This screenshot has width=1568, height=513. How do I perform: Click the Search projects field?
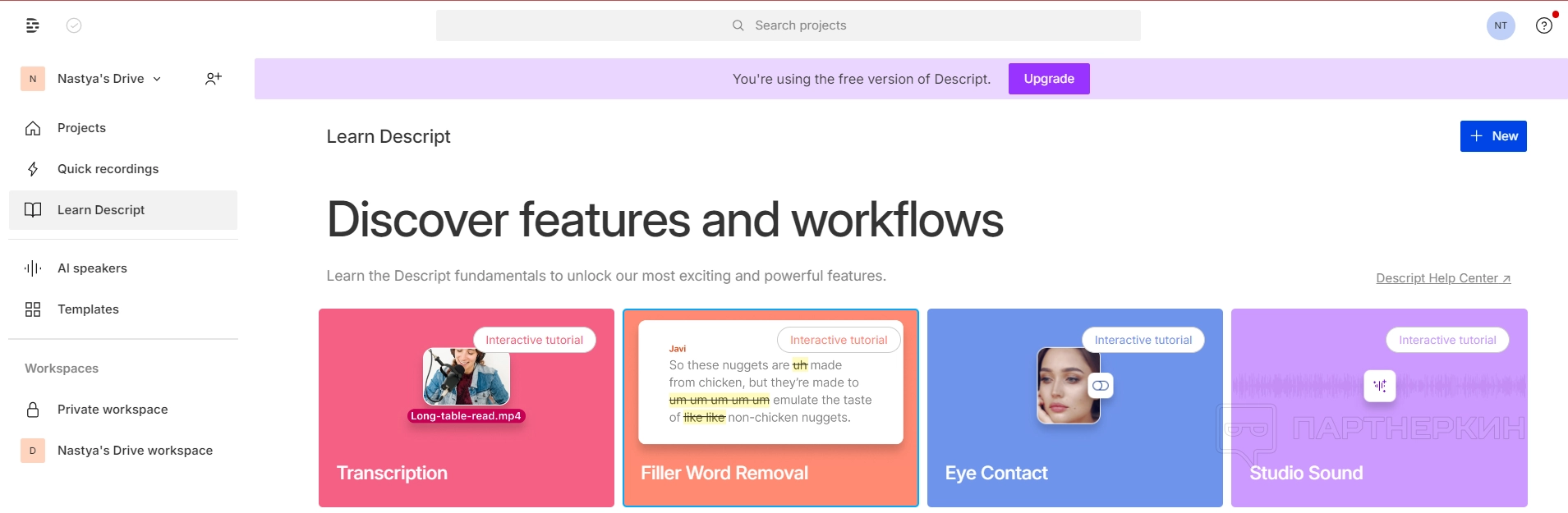789,25
